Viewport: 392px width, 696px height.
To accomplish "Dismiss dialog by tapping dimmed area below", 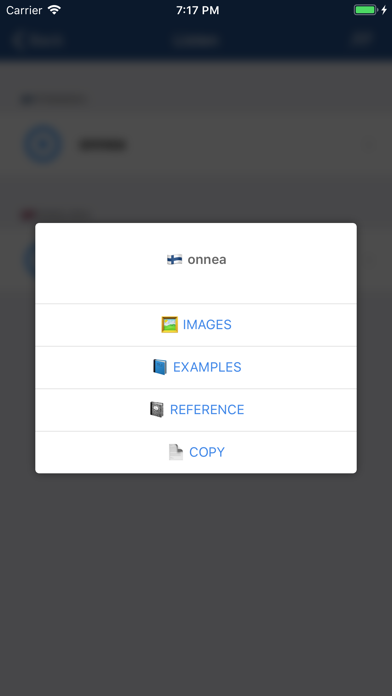I will pos(196,577).
